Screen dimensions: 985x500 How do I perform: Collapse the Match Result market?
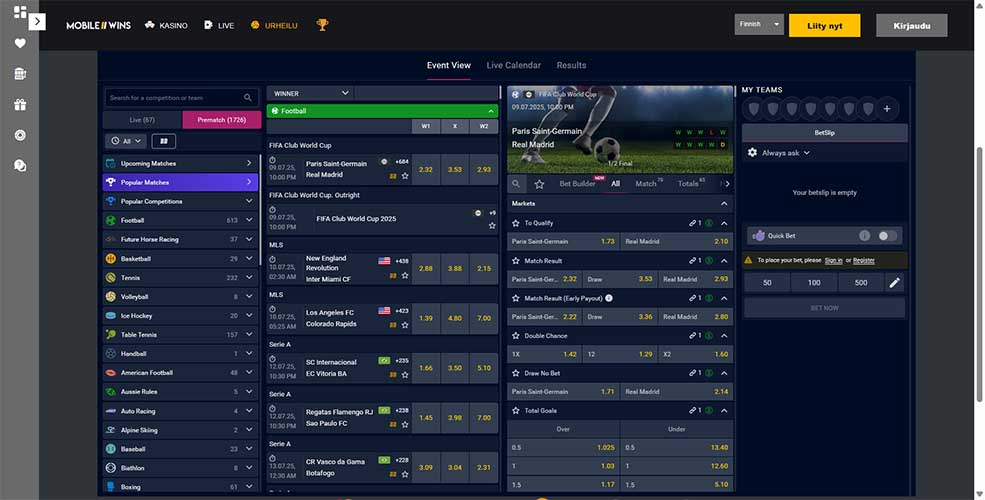[x=724, y=261]
